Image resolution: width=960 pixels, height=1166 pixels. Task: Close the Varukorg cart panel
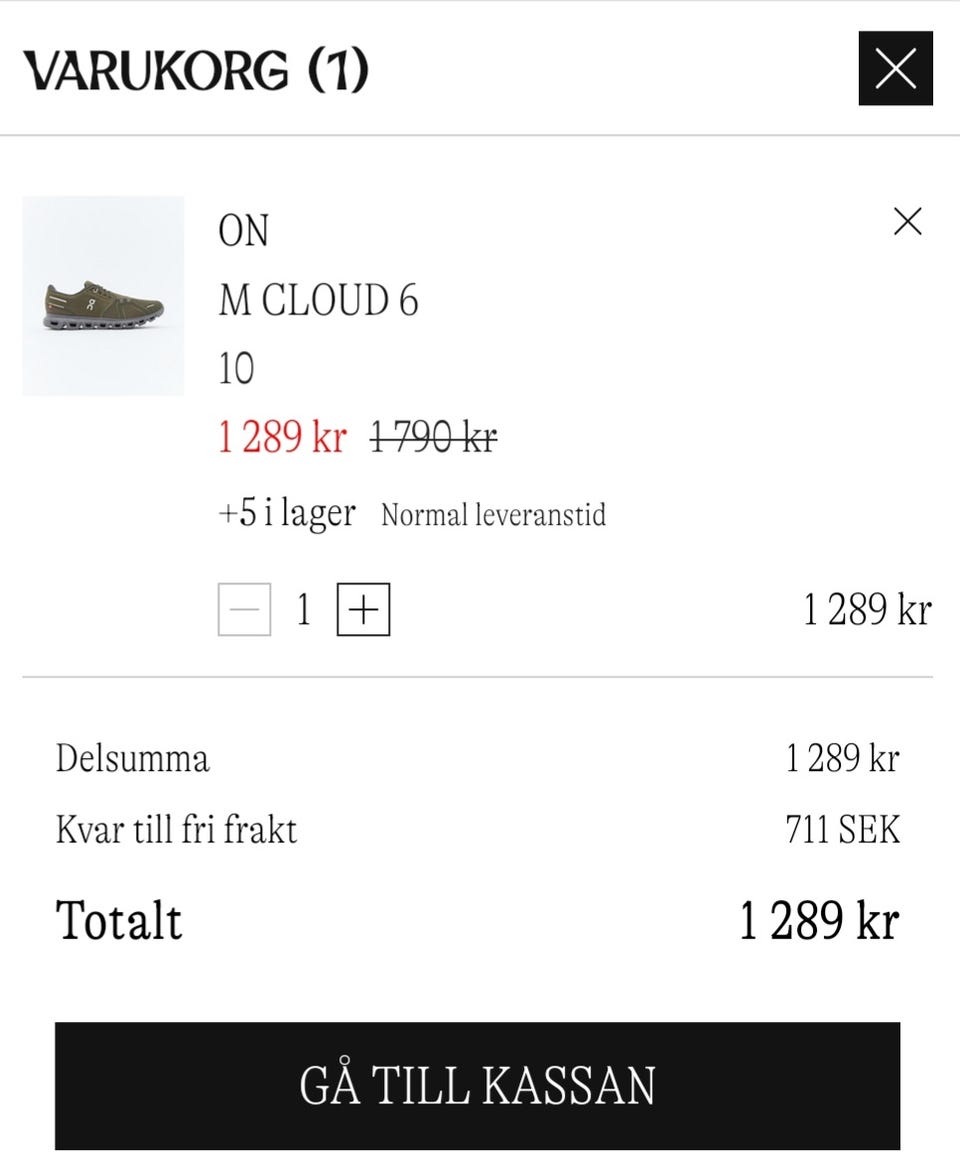(895, 69)
